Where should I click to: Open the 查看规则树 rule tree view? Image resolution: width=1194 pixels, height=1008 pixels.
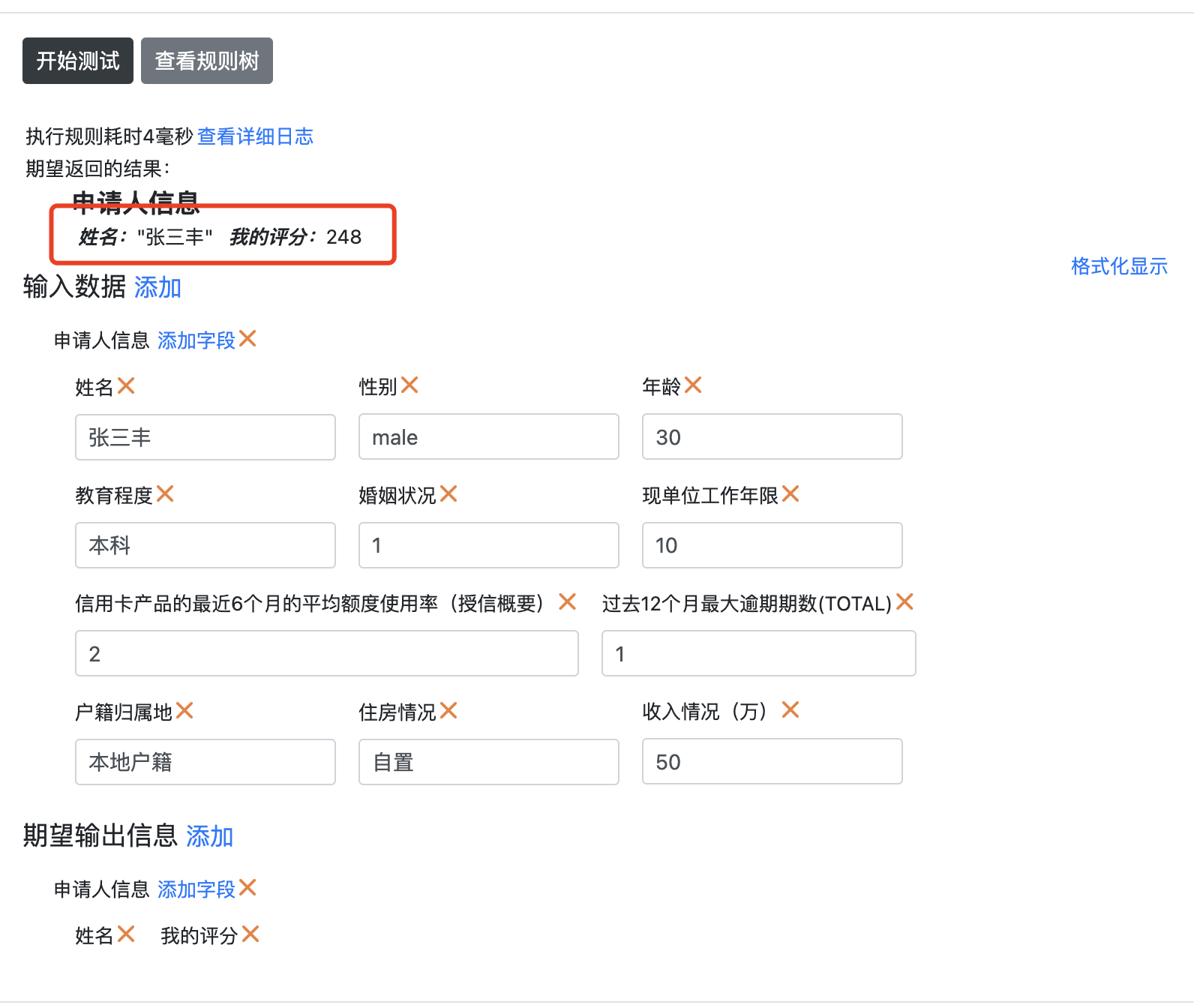coord(207,61)
